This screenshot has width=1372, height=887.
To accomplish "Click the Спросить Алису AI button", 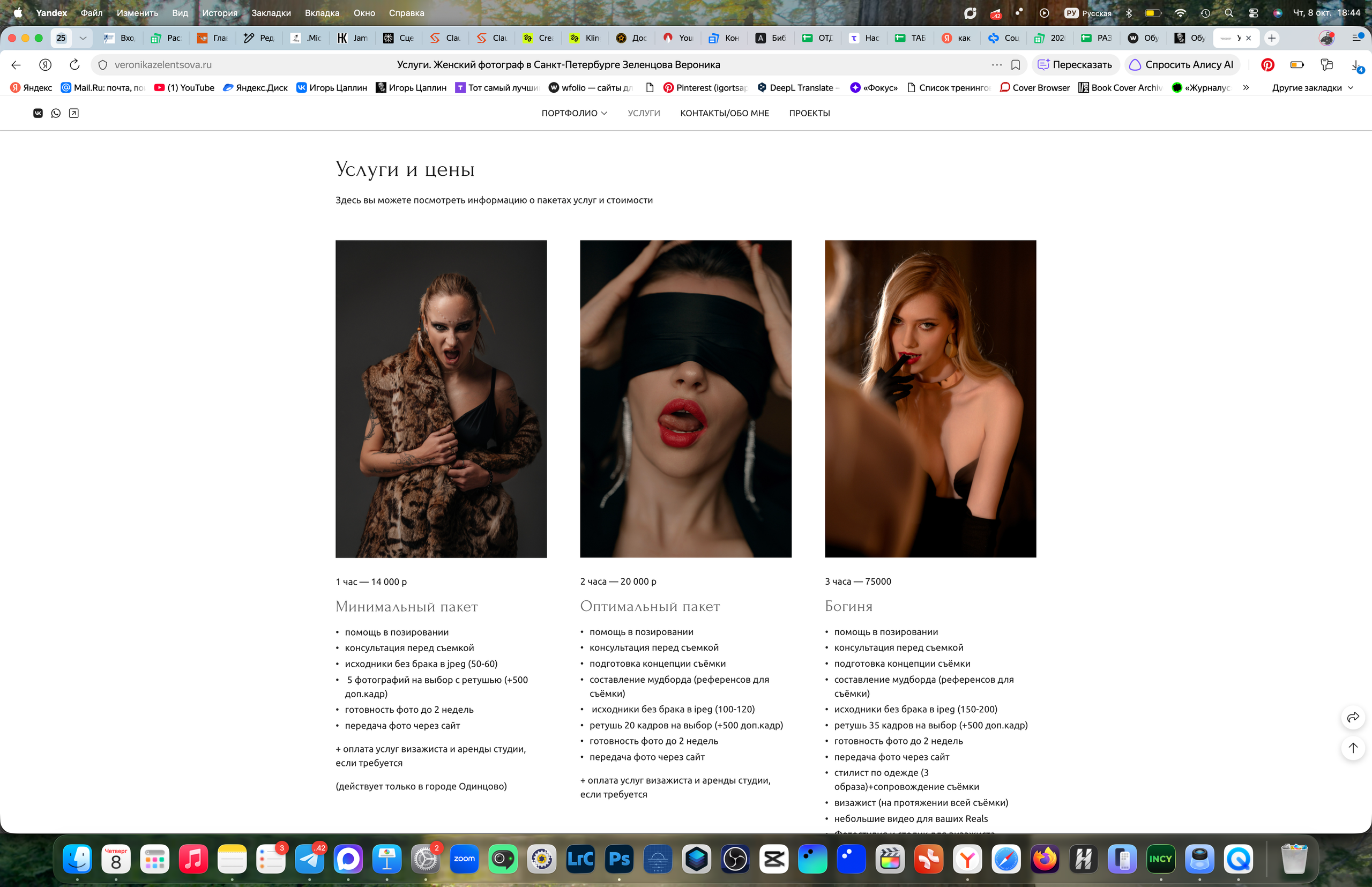I will point(1182,64).
